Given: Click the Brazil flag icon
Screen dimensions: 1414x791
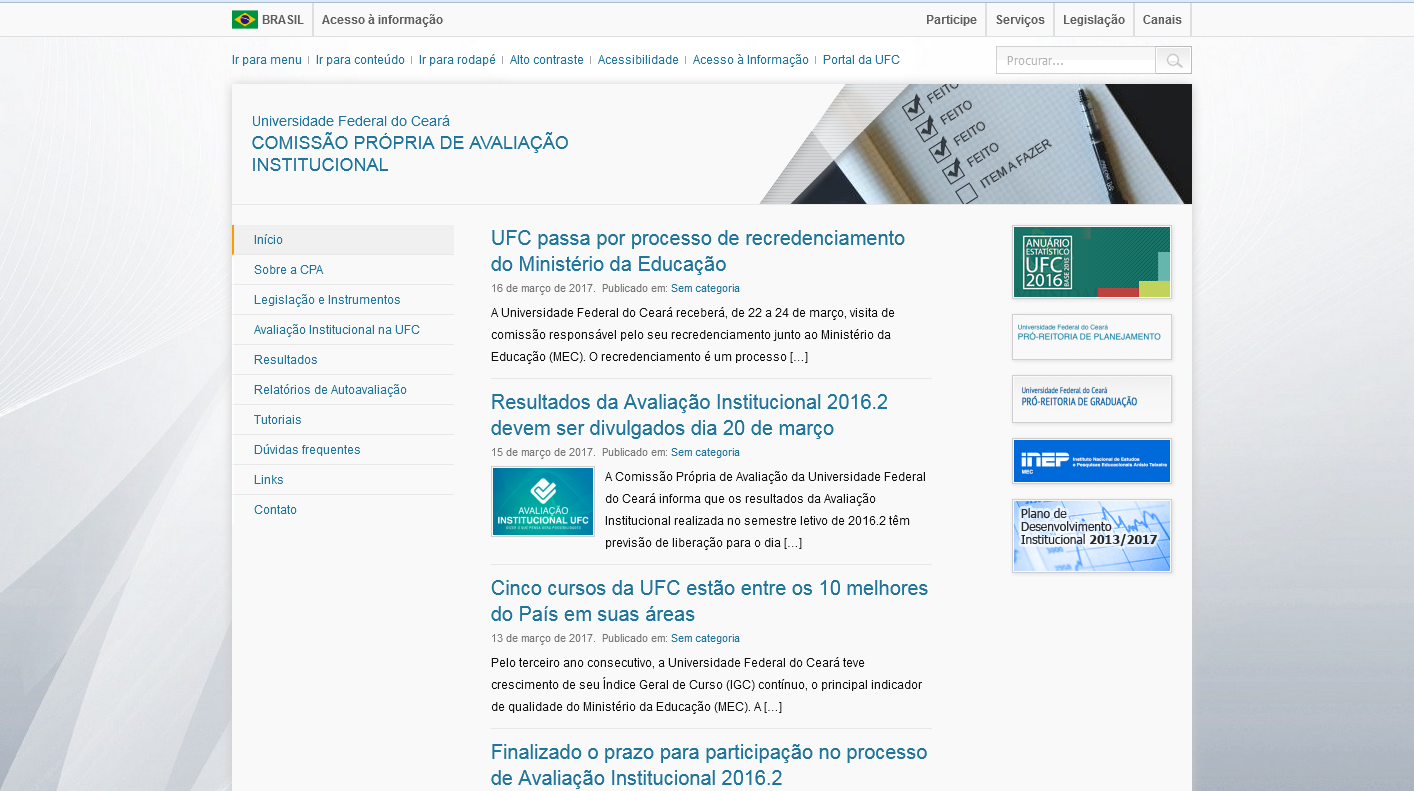Looking at the screenshot, I should (x=245, y=20).
